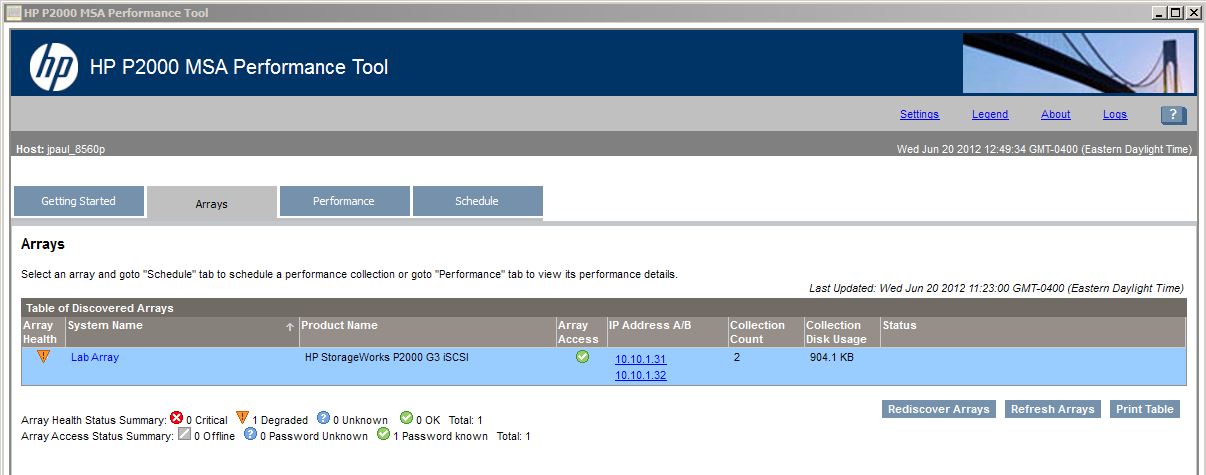Open help with the question mark icon
This screenshot has height=475, width=1206.
[1174, 115]
